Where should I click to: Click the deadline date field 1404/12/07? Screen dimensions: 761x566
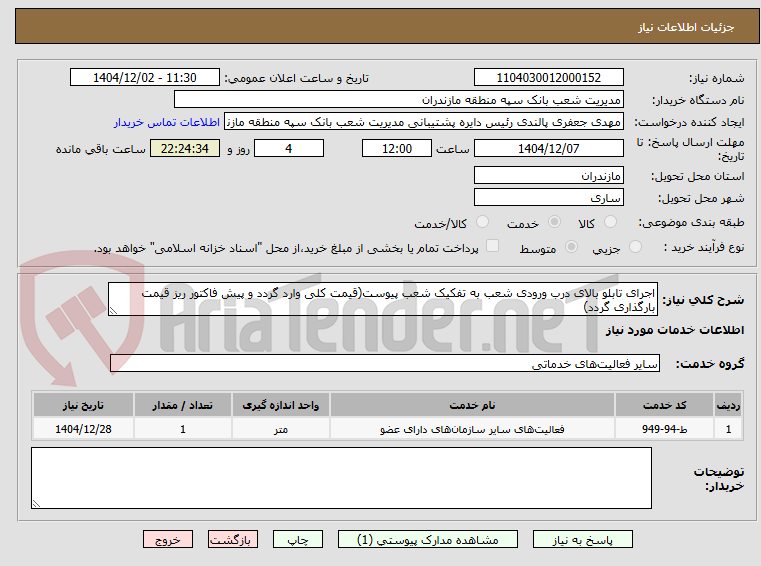click(548, 148)
